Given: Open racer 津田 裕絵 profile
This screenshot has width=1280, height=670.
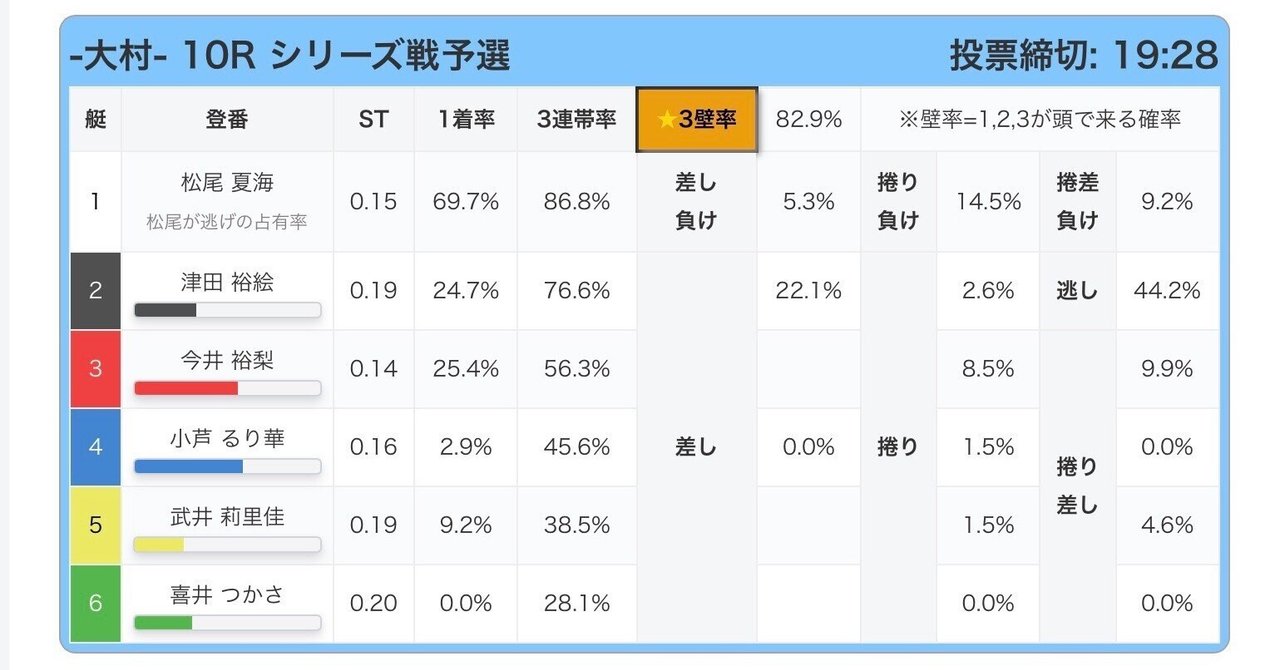Looking at the screenshot, I should click(x=227, y=282).
